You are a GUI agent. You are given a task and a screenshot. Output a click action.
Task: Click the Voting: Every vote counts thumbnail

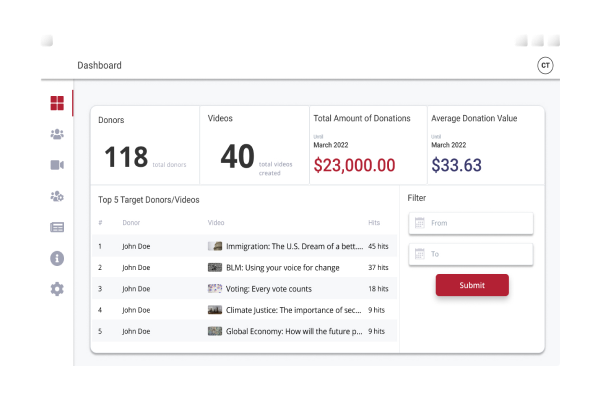click(214, 288)
